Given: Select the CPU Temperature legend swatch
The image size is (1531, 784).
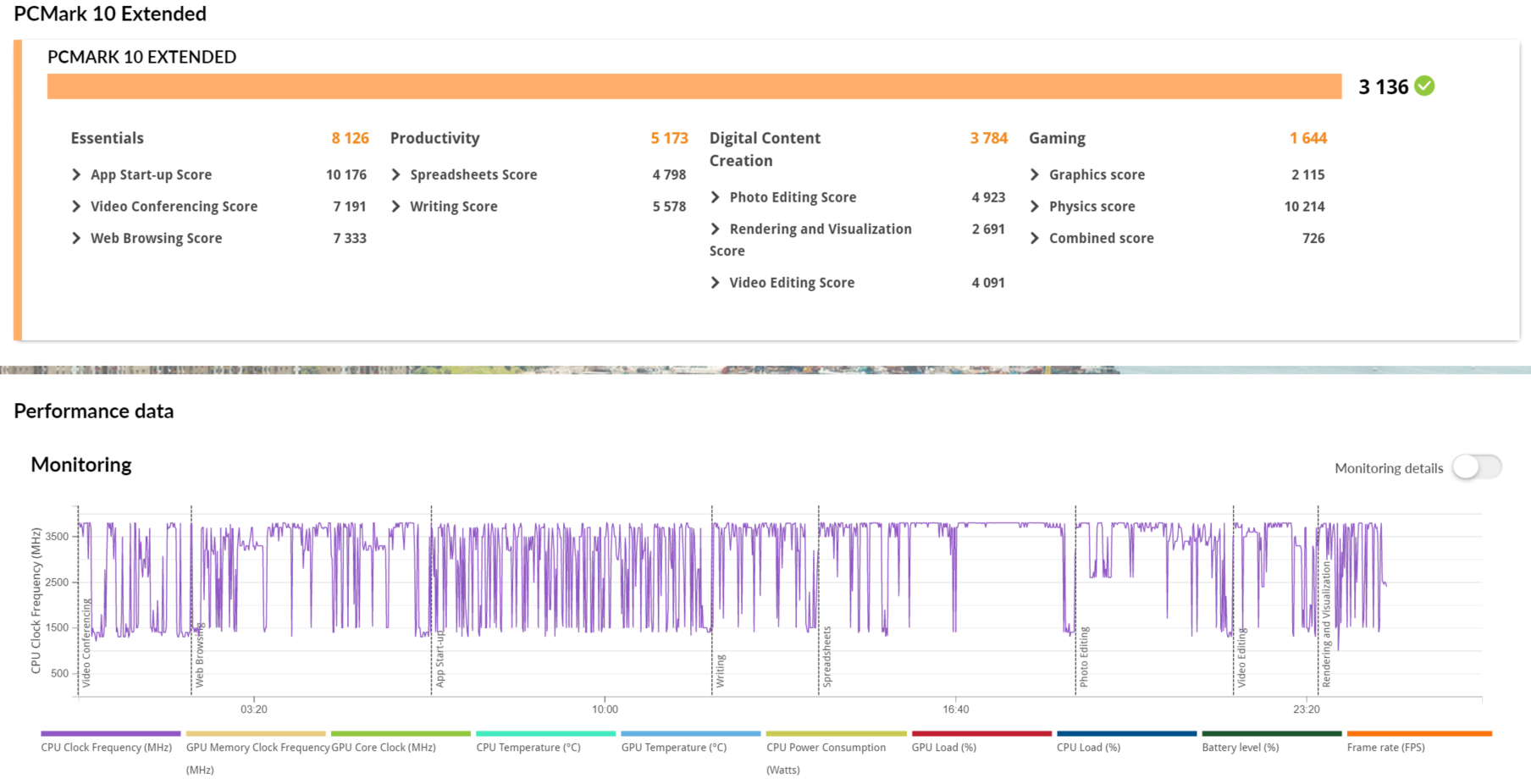Looking at the screenshot, I should pos(546,734).
